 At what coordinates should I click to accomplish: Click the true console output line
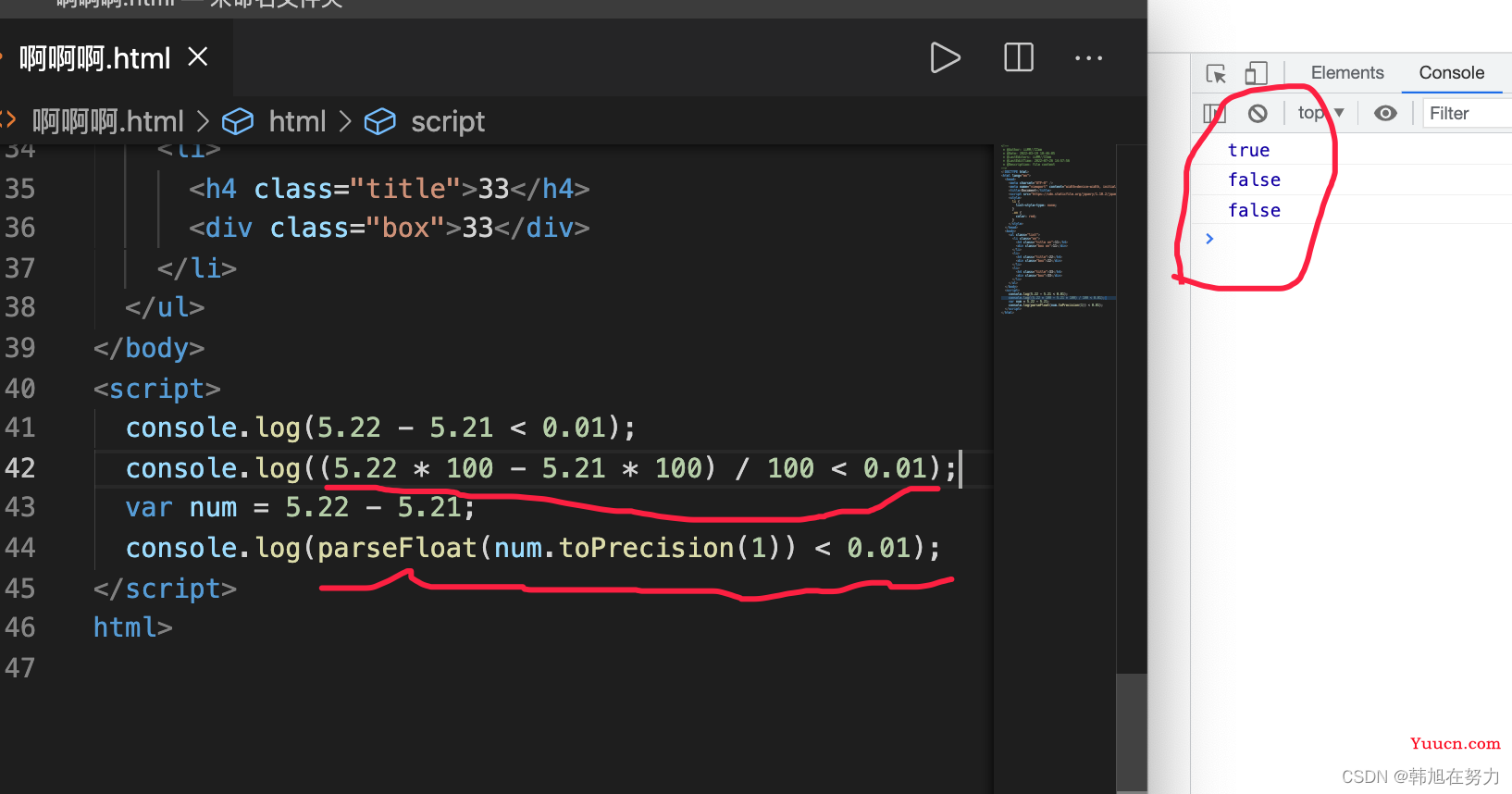[x=1248, y=150]
